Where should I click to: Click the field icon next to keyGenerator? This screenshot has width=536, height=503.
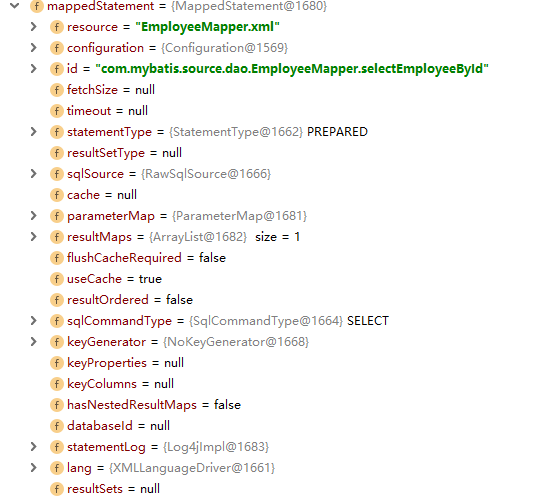pos(57,342)
